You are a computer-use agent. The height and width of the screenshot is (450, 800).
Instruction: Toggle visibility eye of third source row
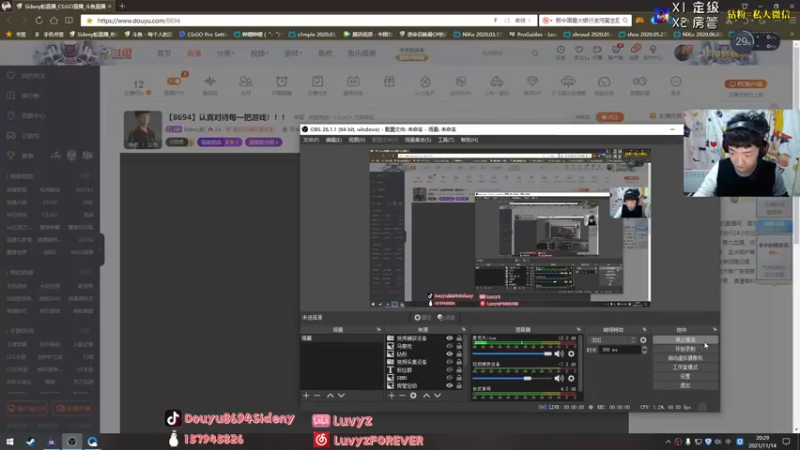[449, 354]
